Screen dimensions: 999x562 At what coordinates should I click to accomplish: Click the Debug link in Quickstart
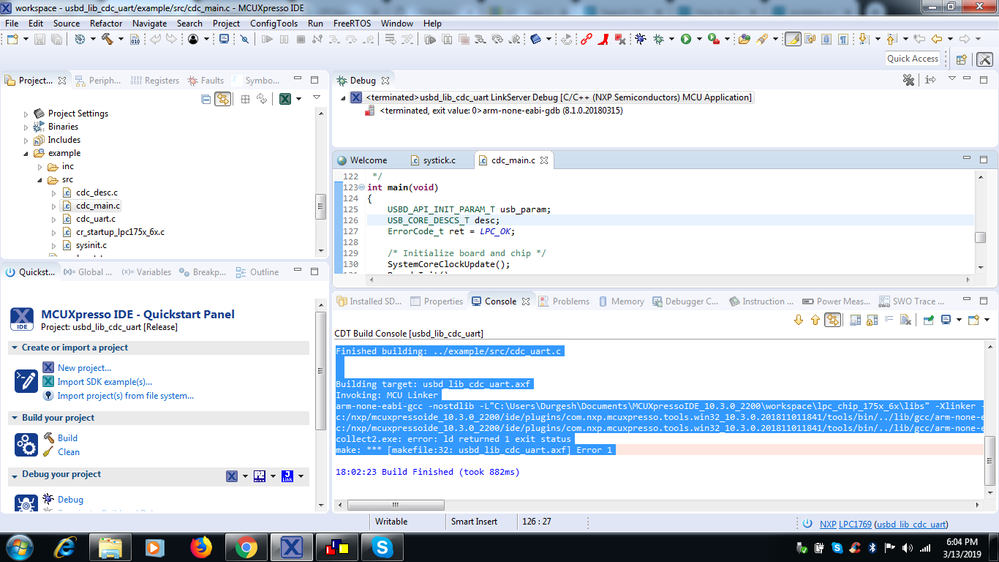(70, 500)
